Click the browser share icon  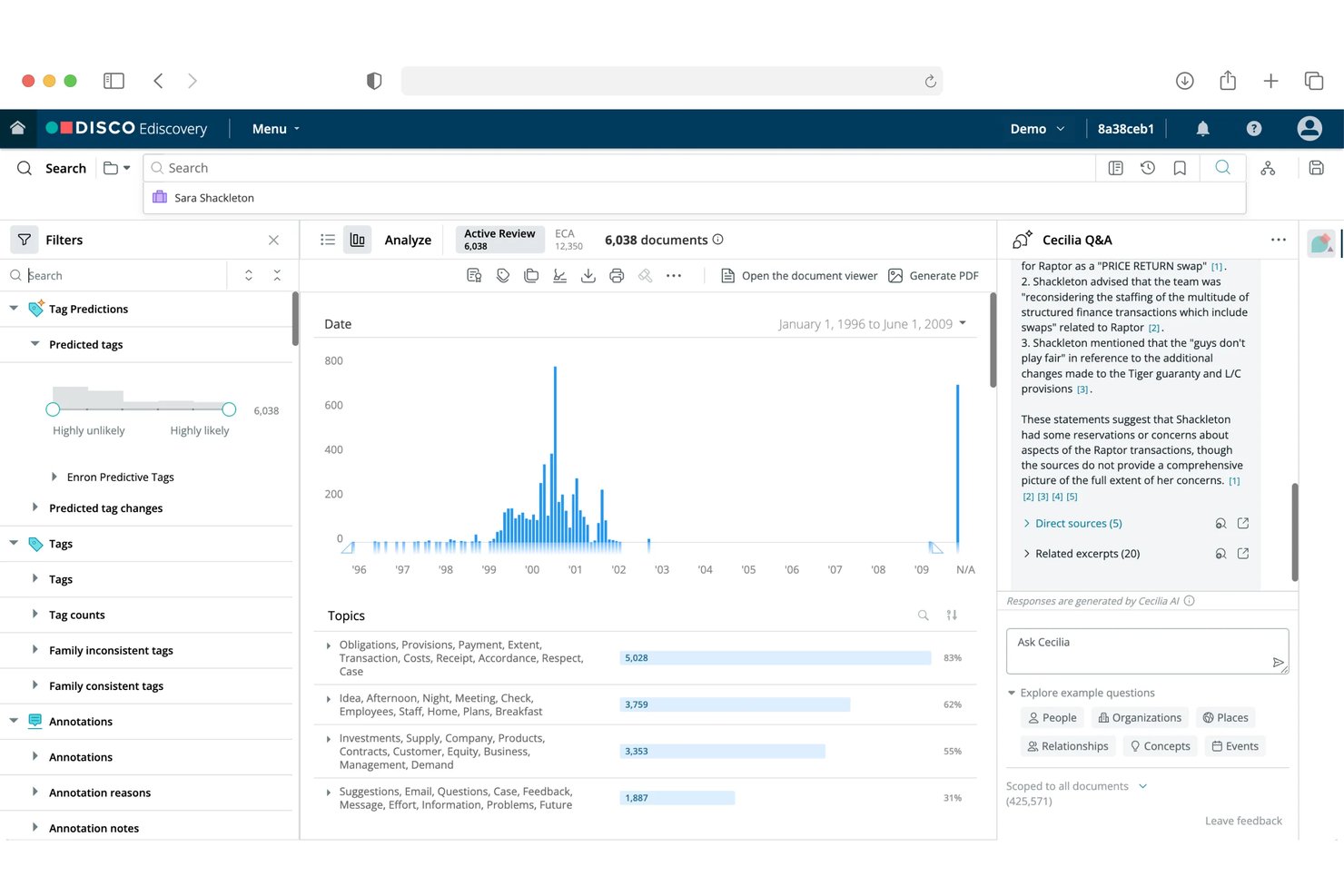pyautogui.click(x=1228, y=80)
